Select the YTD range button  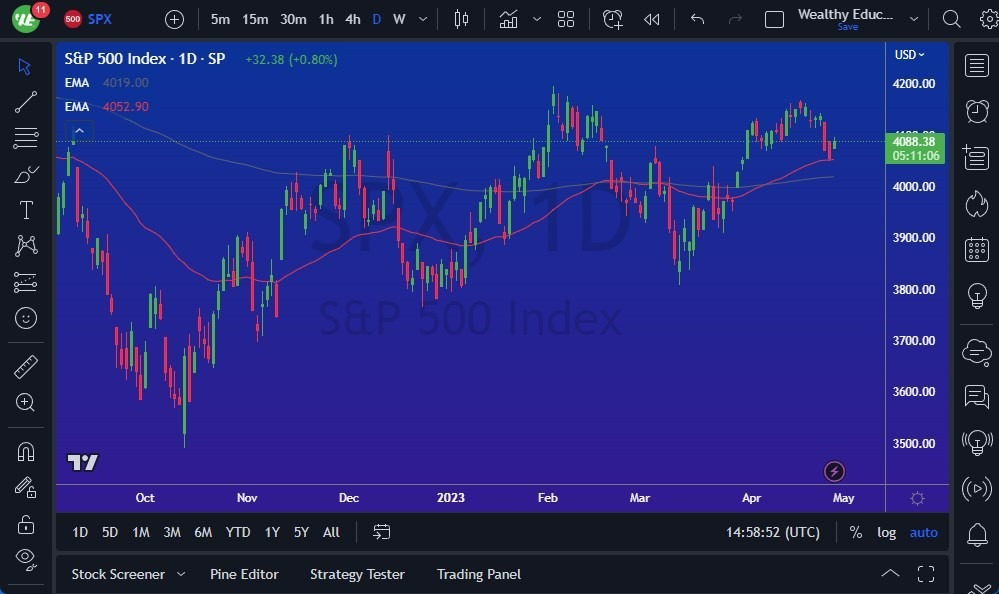(x=237, y=532)
